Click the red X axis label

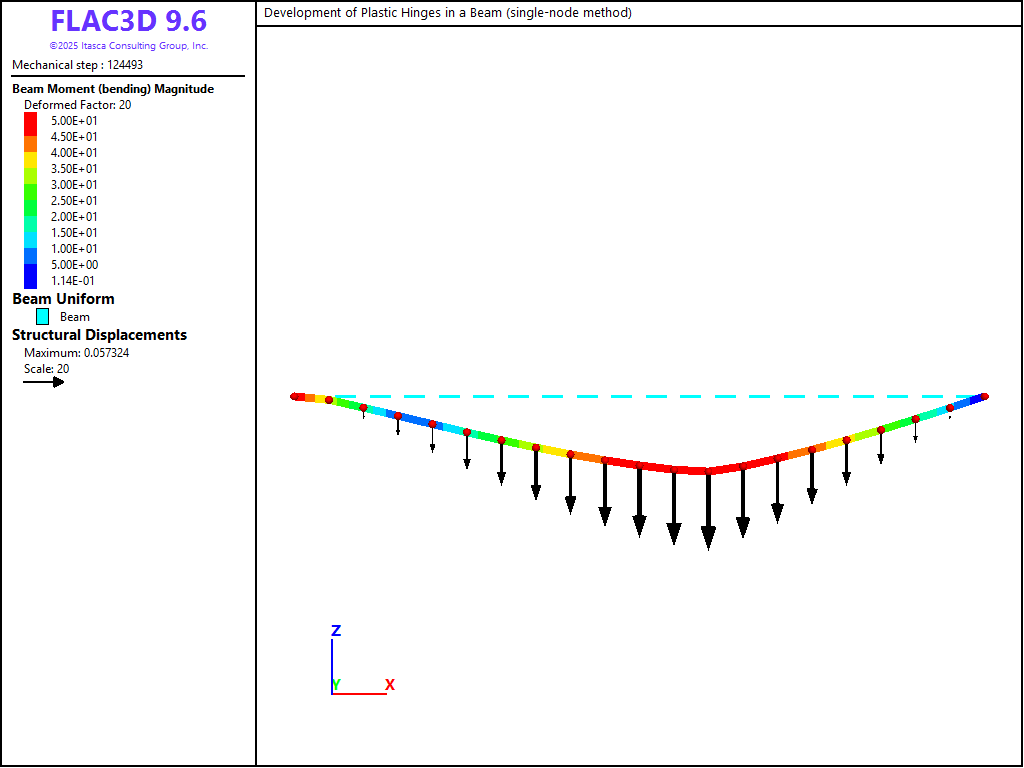pos(390,685)
